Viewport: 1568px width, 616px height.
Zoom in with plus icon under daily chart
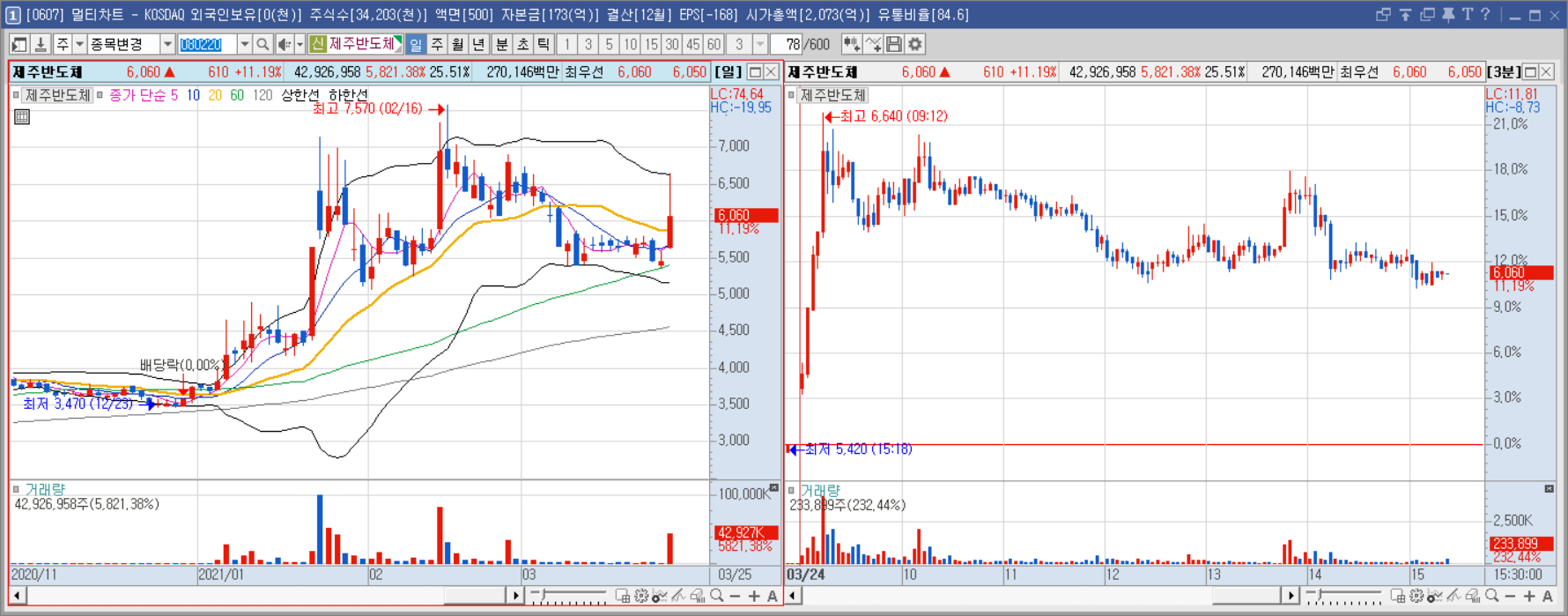(754, 596)
